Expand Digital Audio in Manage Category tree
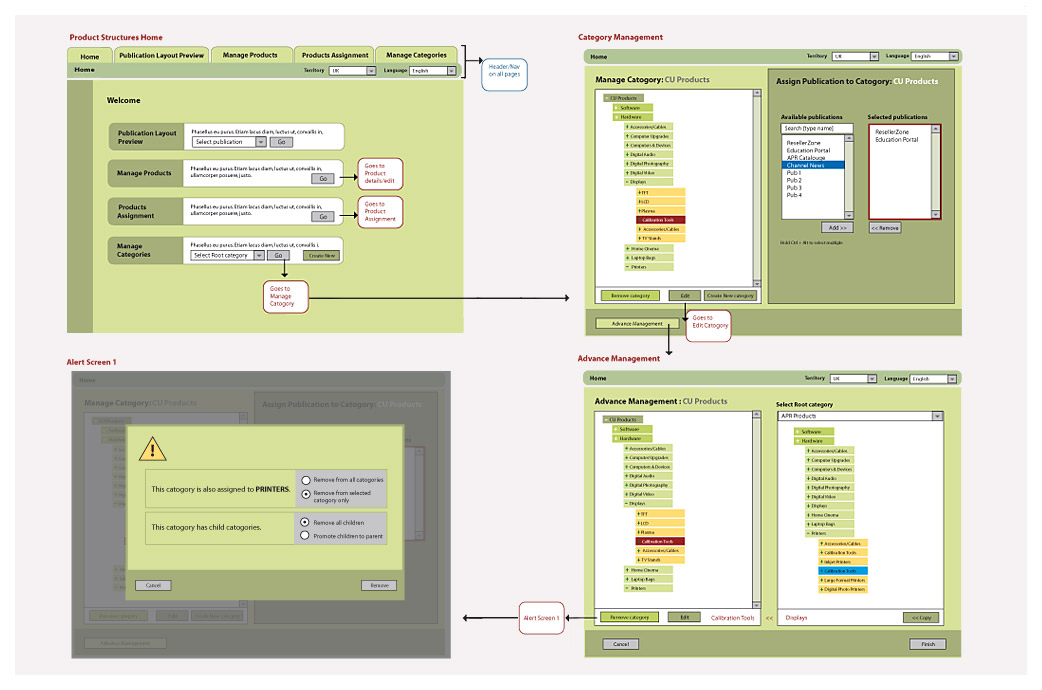Image resolution: width=1042 pixels, height=690 pixels. coord(627,154)
